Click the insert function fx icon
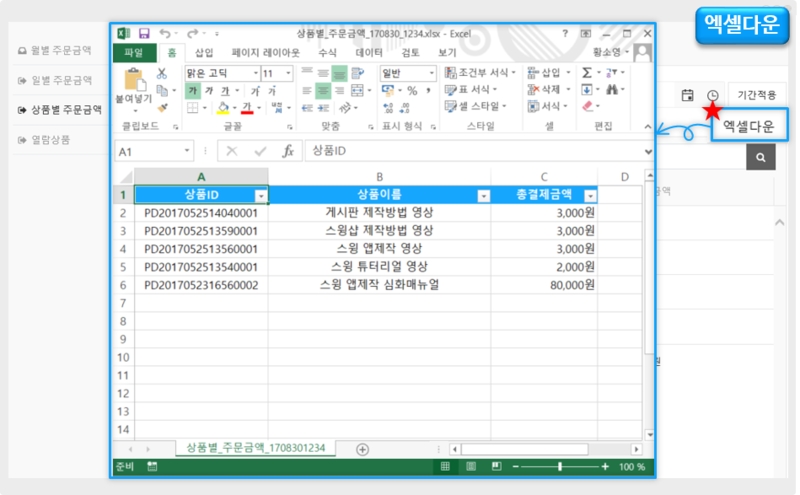800x495 pixels. pos(287,151)
